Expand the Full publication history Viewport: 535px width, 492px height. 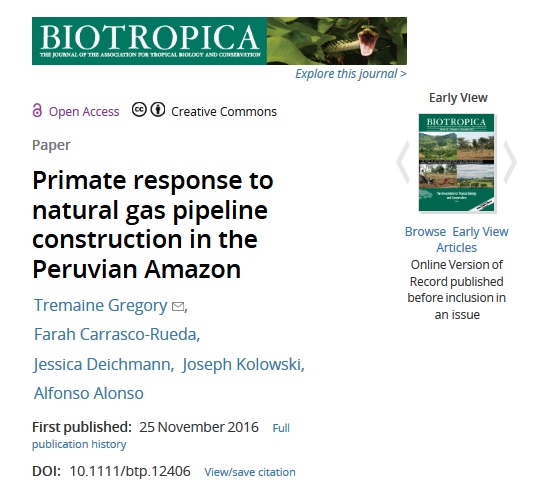click(x=161, y=436)
